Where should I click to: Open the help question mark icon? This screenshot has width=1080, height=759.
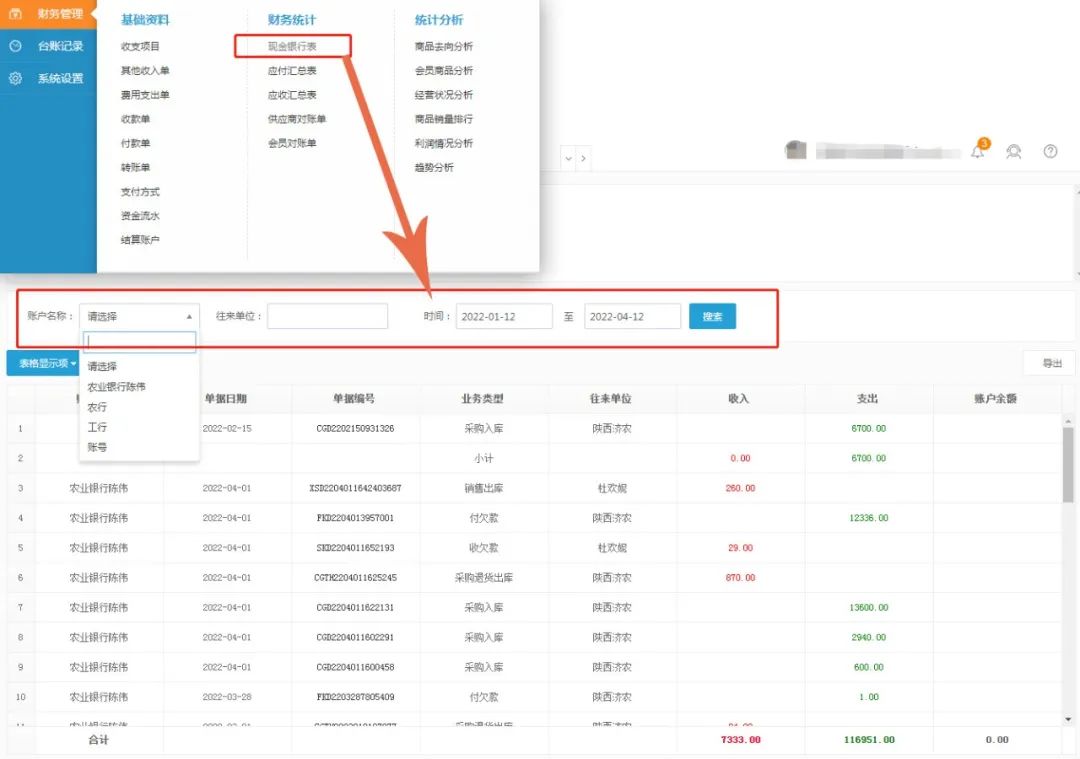(1050, 152)
